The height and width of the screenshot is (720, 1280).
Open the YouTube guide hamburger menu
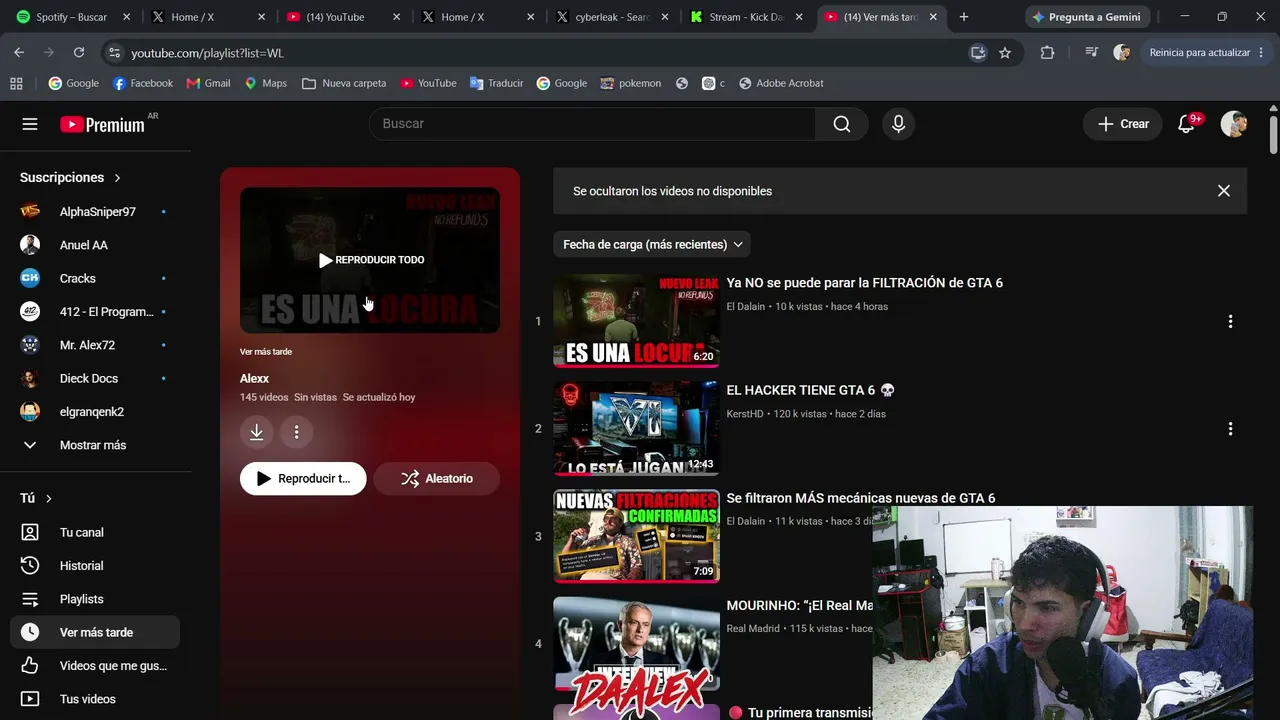click(30, 124)
